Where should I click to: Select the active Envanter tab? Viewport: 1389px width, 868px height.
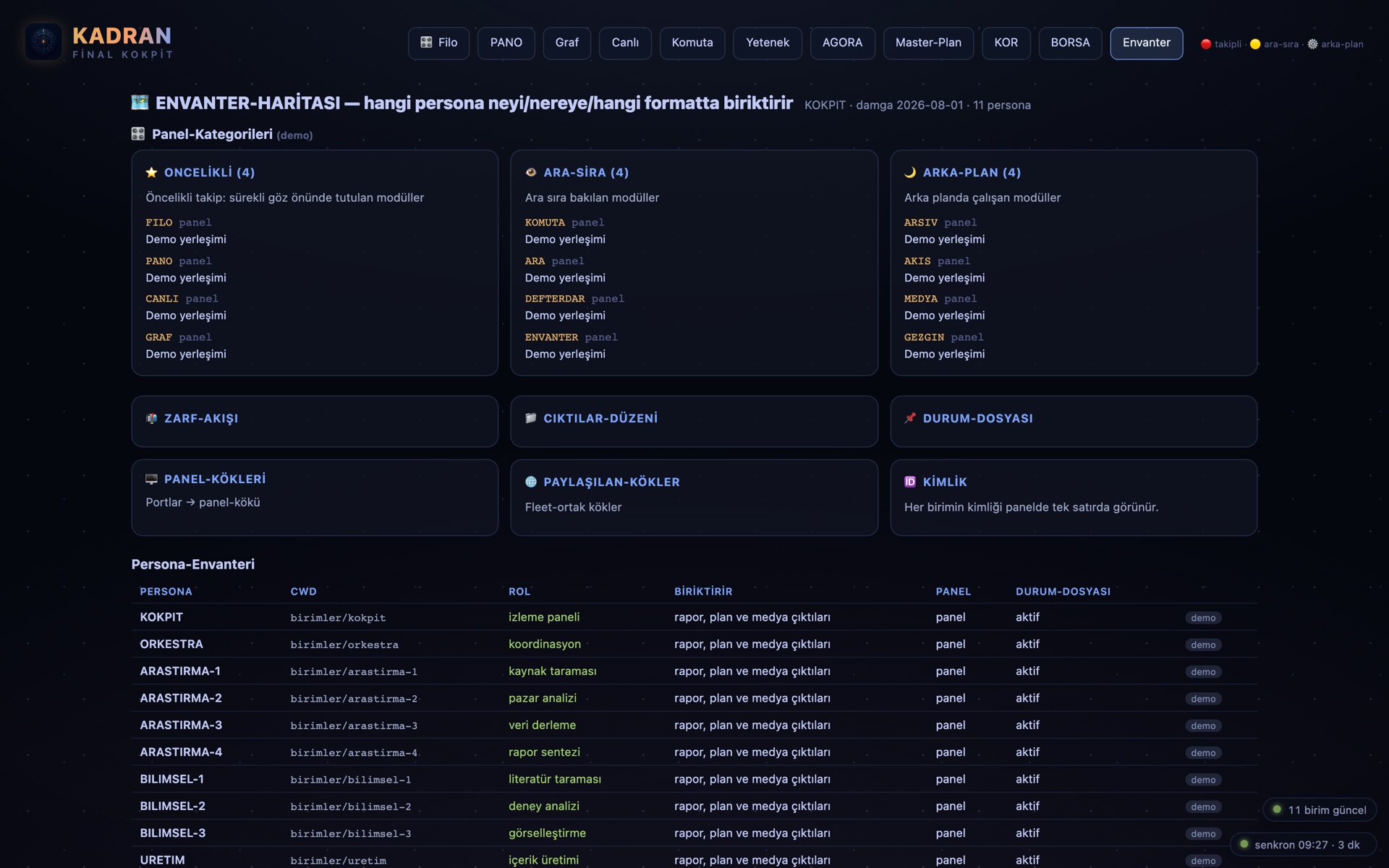[1146, 43]
